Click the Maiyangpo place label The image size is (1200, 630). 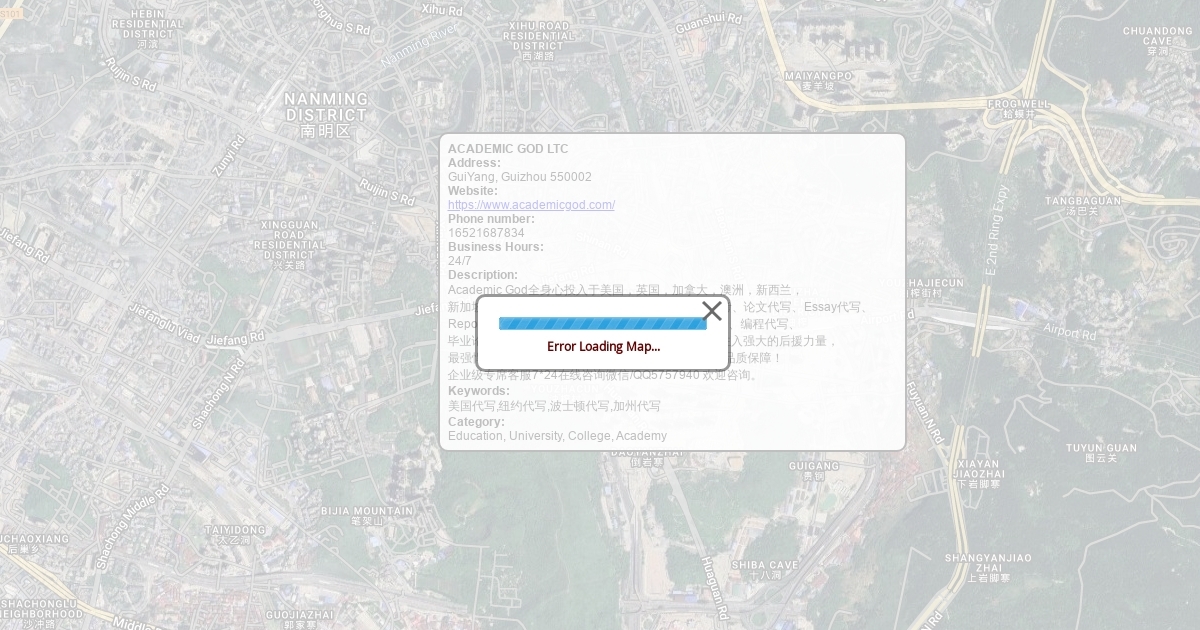coord(818,79)
